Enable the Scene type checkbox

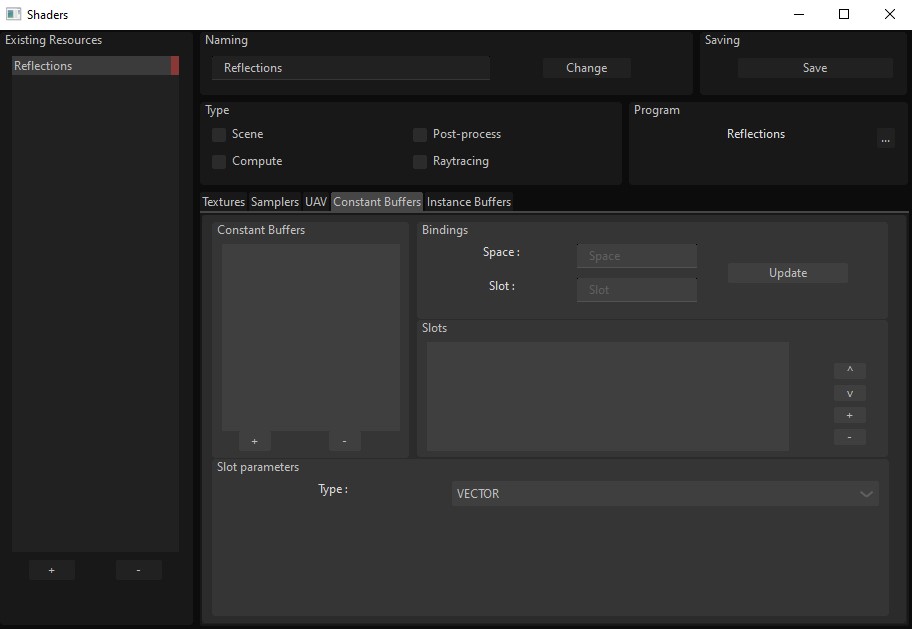(219, 135)
